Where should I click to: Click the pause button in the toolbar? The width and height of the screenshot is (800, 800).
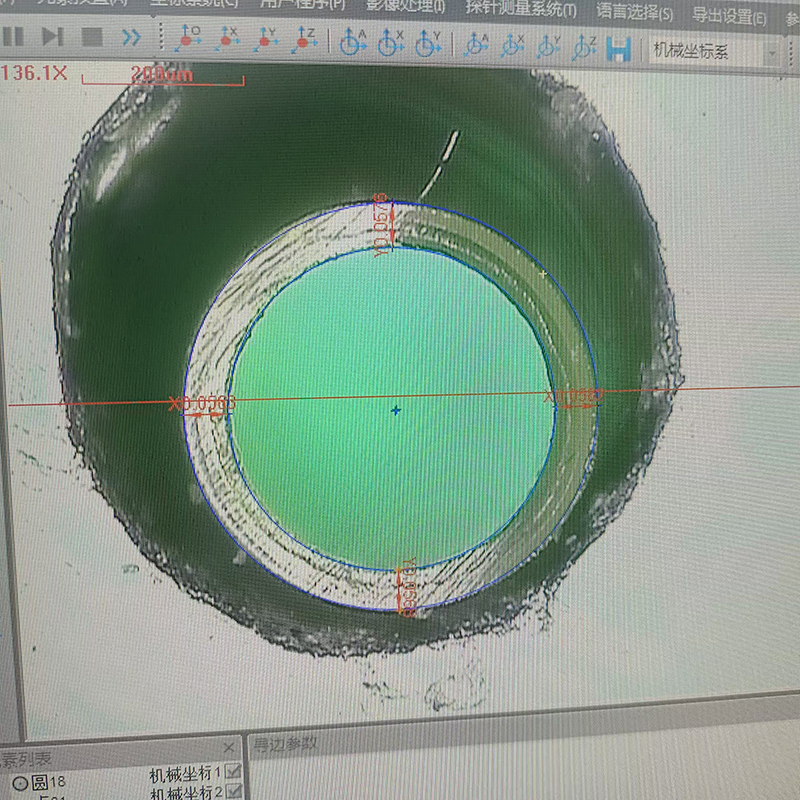pyautogui.click(x=14, y=37)
